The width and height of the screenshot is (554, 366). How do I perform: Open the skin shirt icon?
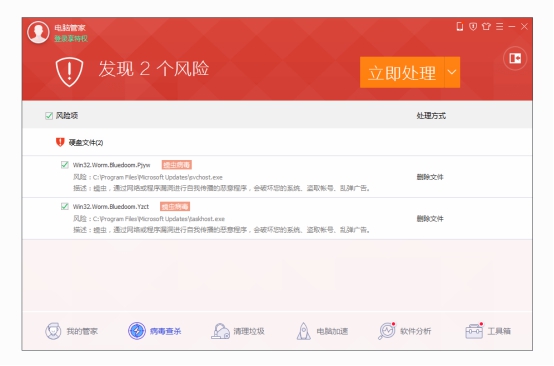(x=486, y=26)
